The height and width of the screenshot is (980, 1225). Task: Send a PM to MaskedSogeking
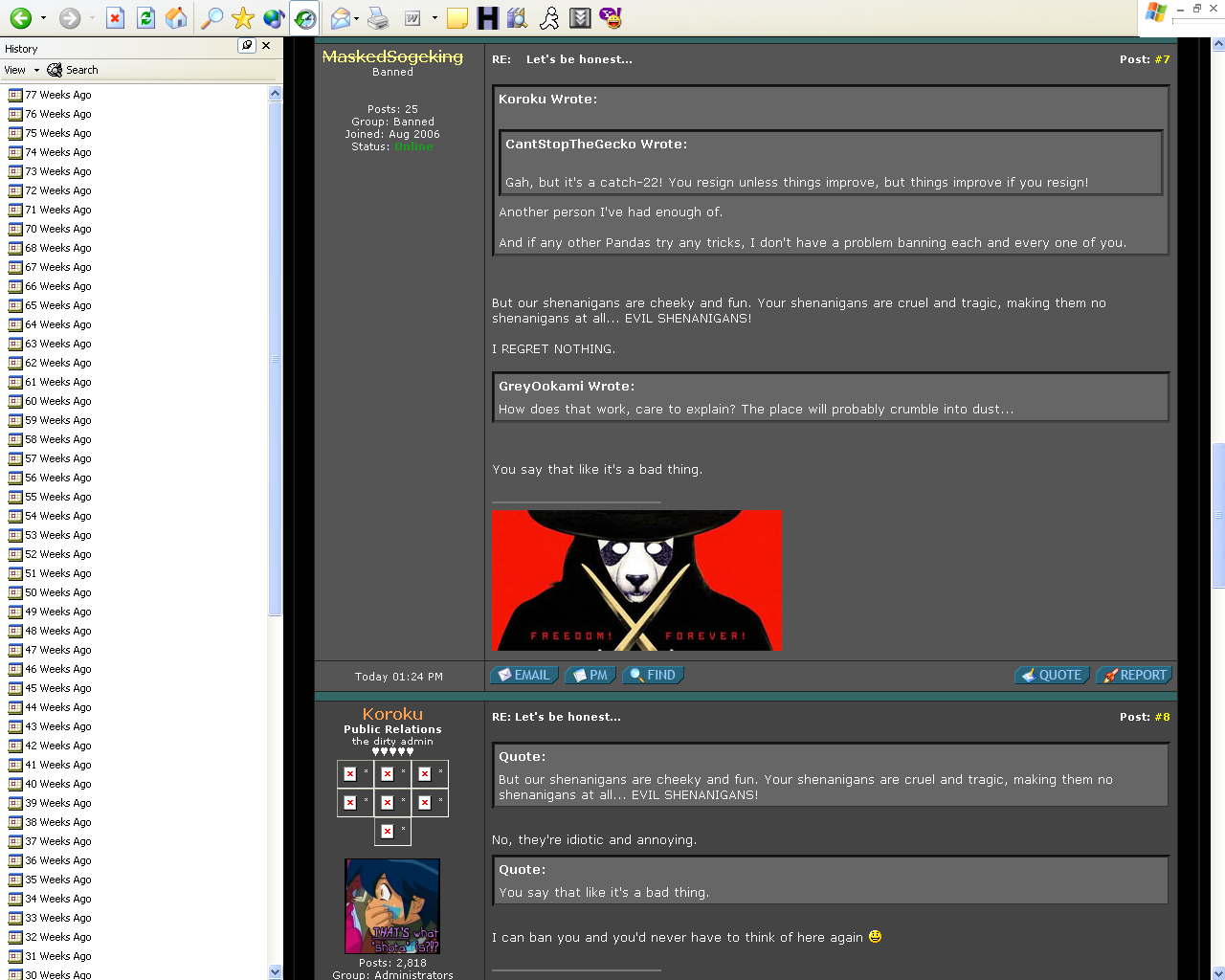[x=590, y=675]
